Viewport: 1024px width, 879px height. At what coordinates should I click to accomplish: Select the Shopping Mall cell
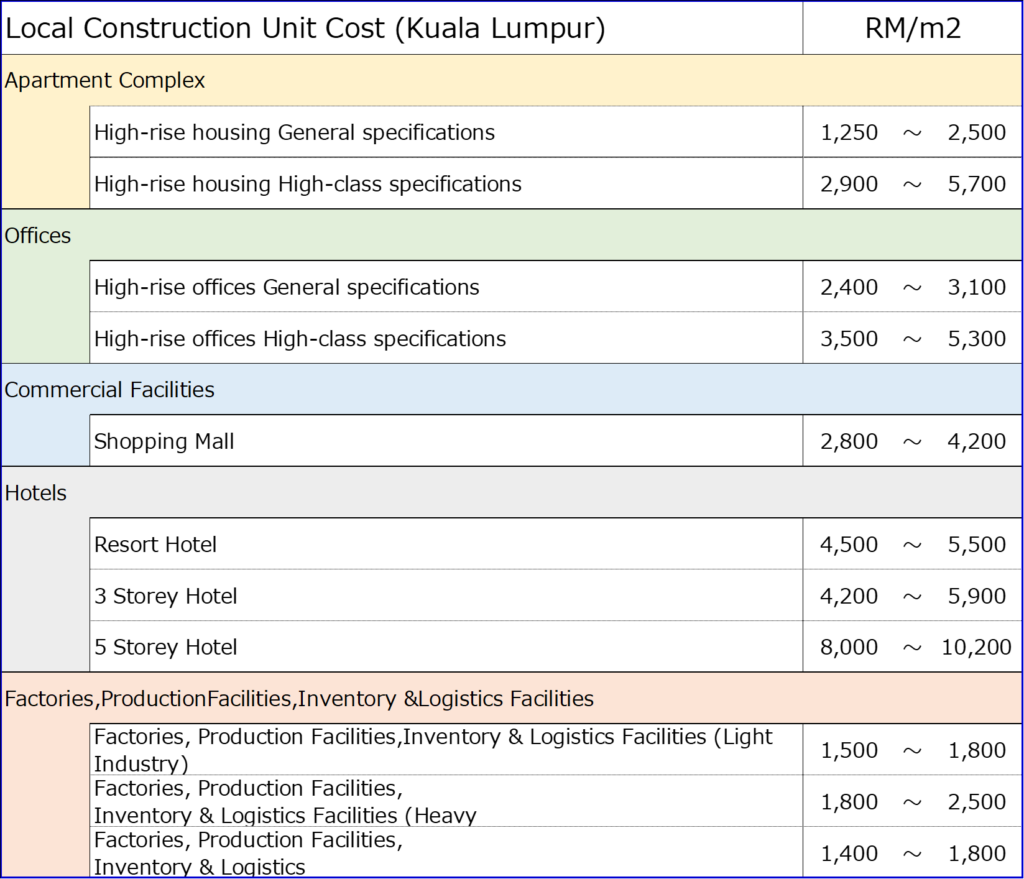click(x=446, y=441)
